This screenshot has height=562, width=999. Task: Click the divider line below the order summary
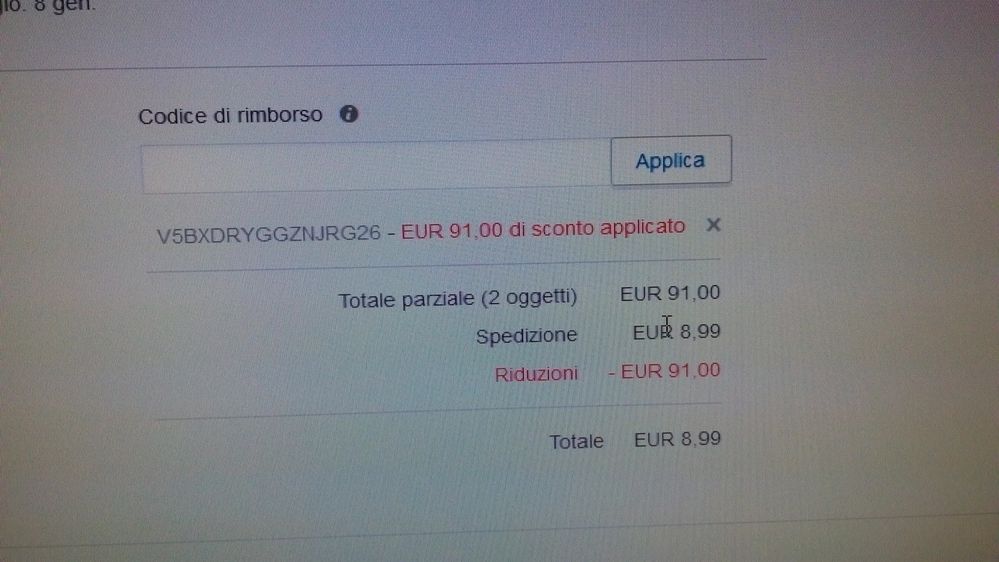point(500,530)
